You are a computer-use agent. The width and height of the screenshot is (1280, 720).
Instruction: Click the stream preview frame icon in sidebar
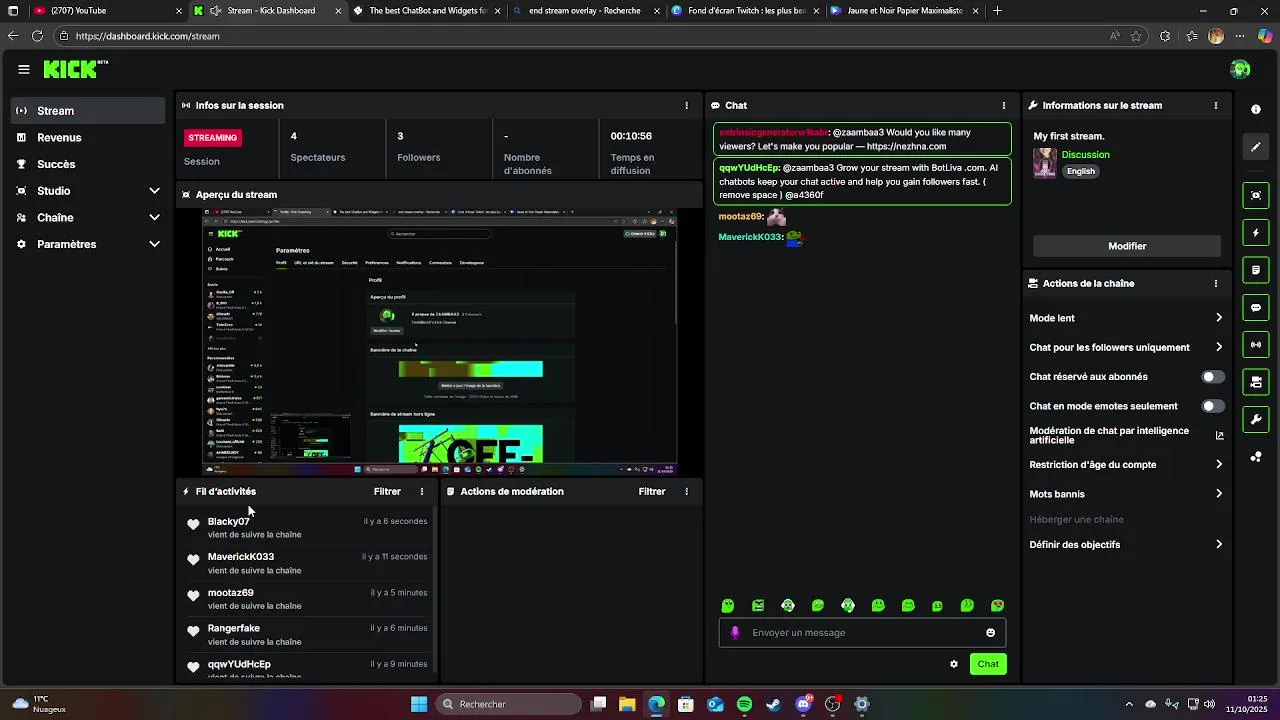1256,195
